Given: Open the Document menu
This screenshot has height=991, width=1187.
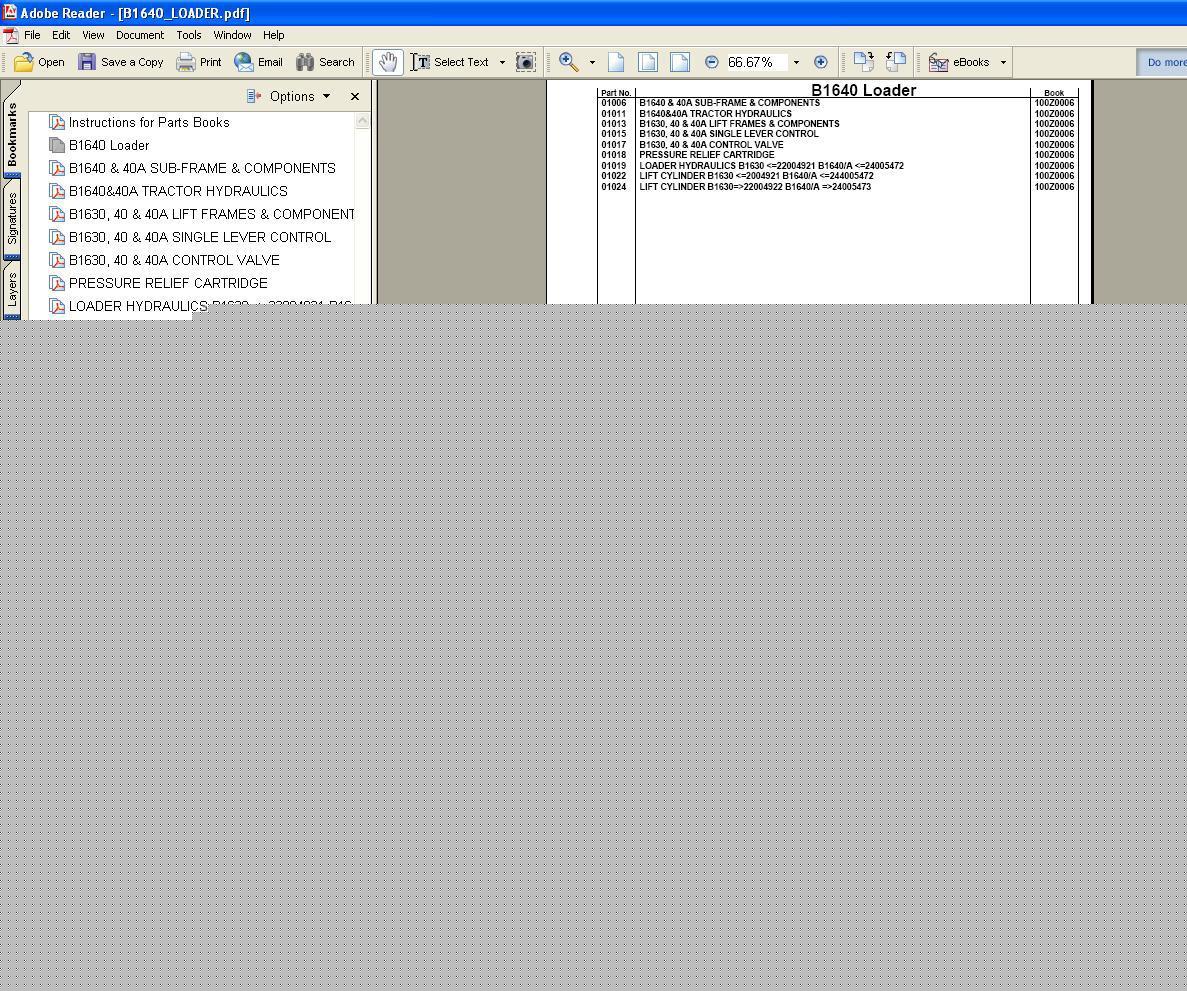Looking at the screenshot, I should click(x=139, y=35).
